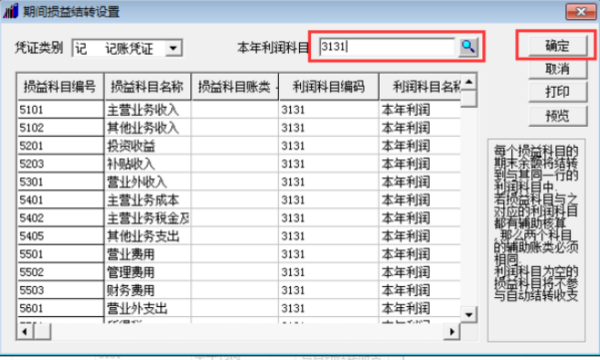Click empty 账类 cell in row 5401

coord(235,200)
